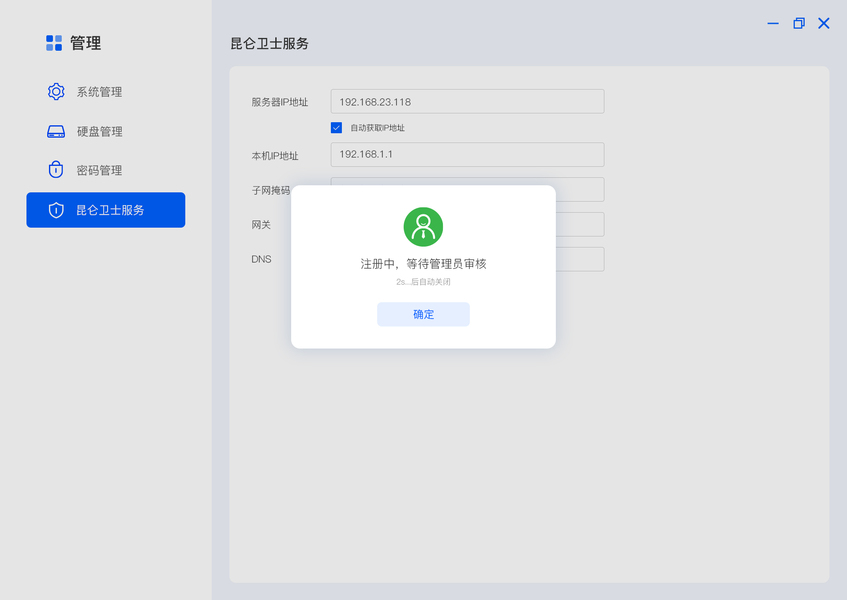
Task: Restore the window size
Action: click(x=799, y=23)
